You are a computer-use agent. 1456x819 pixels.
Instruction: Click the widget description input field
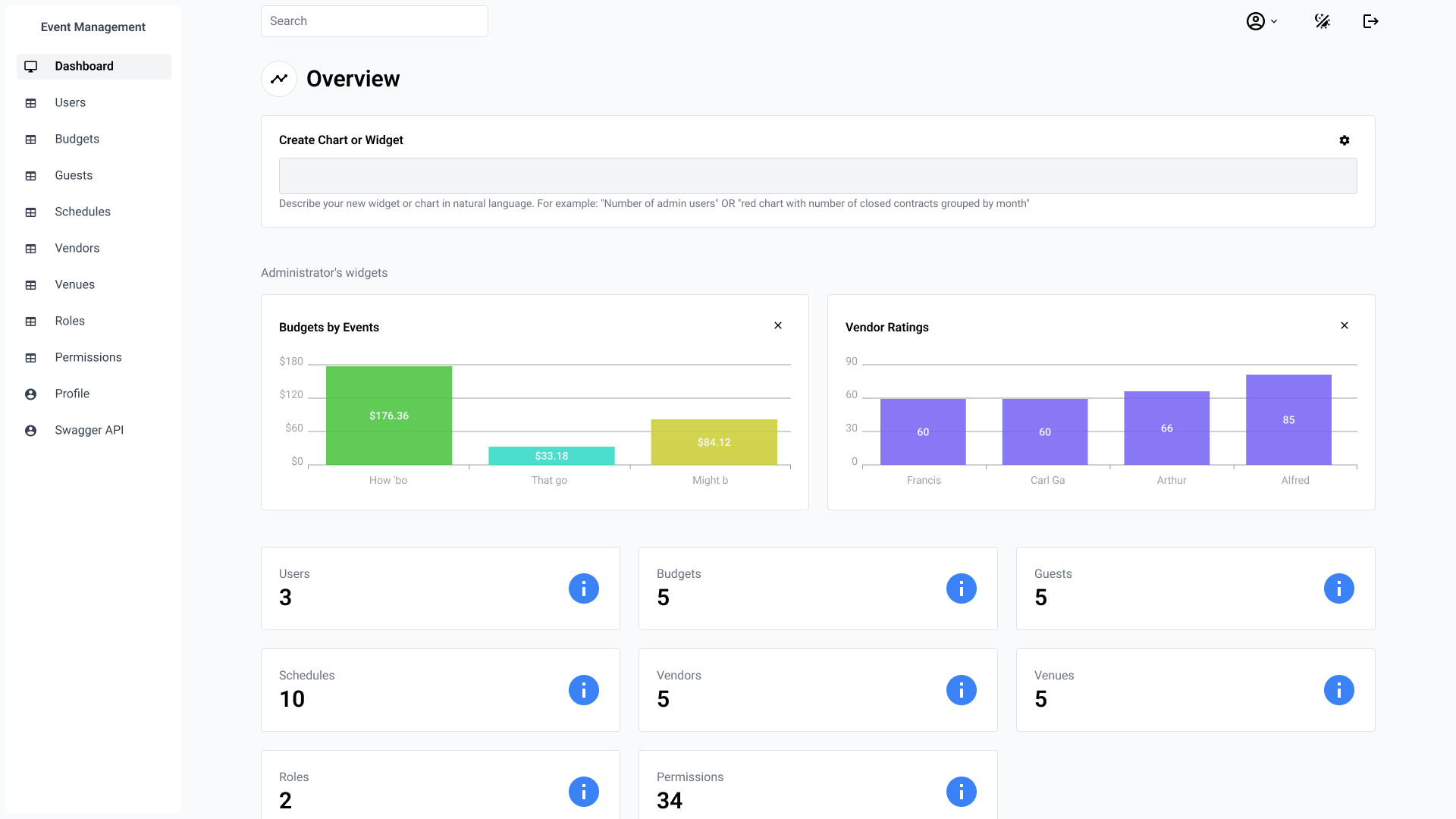[x=817, y=175]
